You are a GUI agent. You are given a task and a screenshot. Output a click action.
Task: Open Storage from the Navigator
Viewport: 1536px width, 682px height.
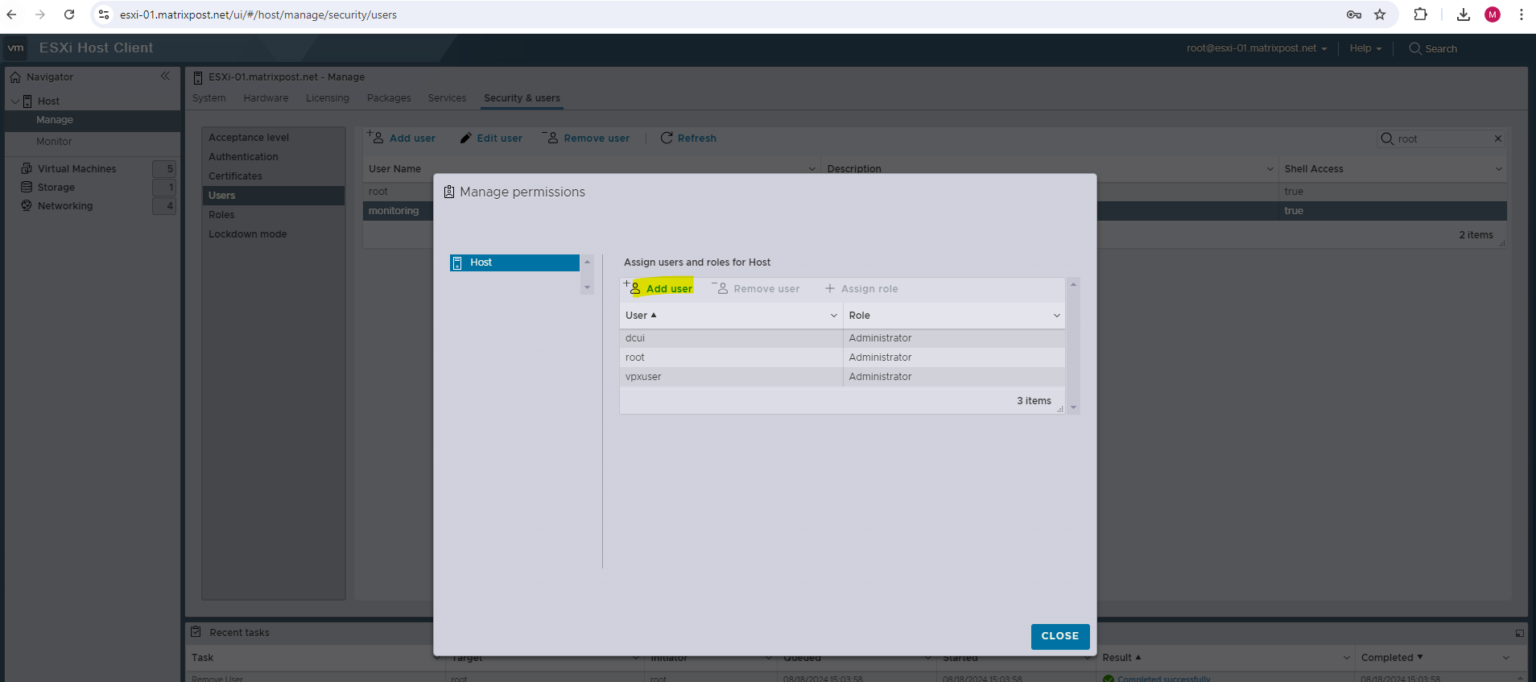point(56,187)
